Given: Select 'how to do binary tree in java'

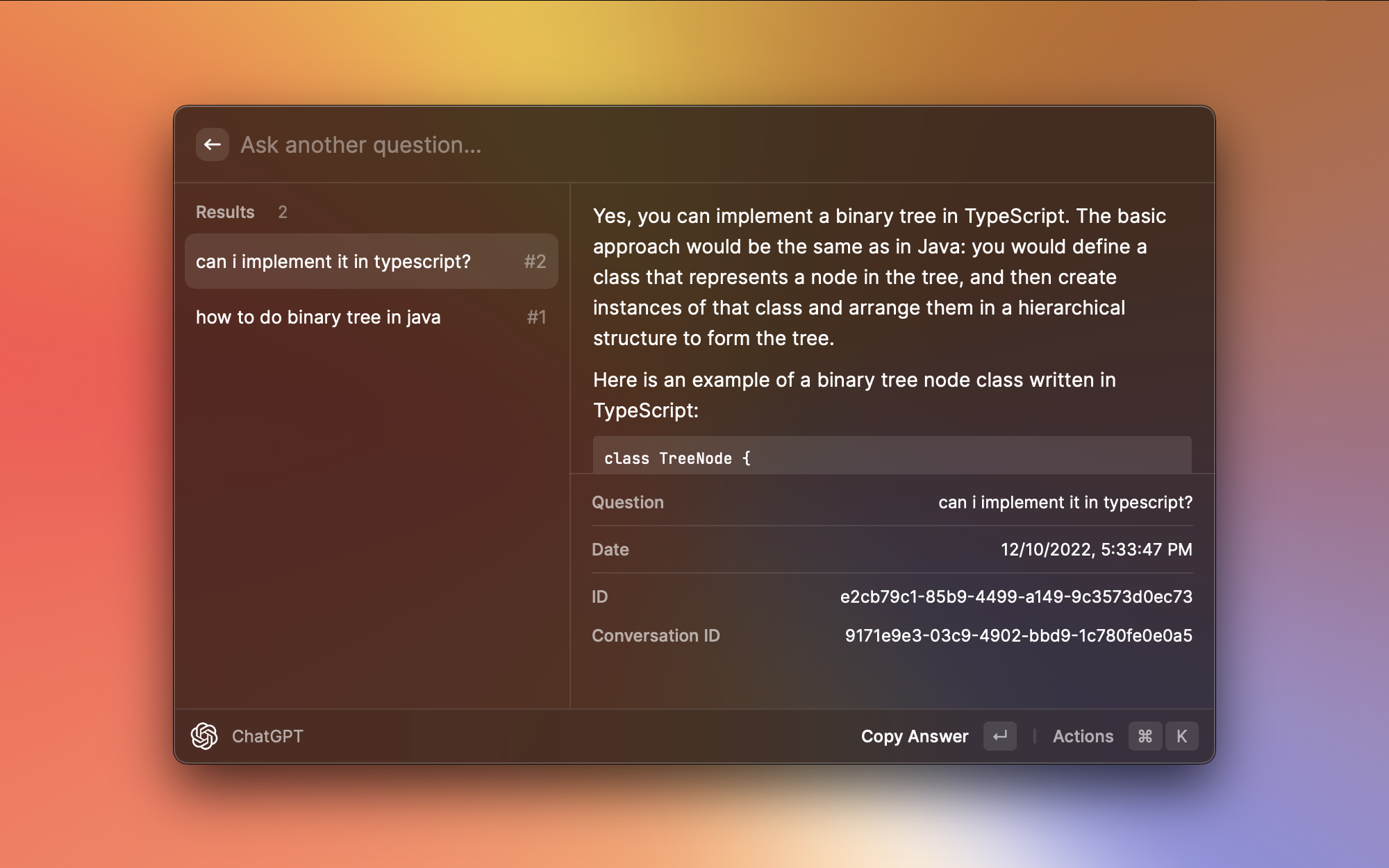Looking at the screenshot, I should [318, 317].
